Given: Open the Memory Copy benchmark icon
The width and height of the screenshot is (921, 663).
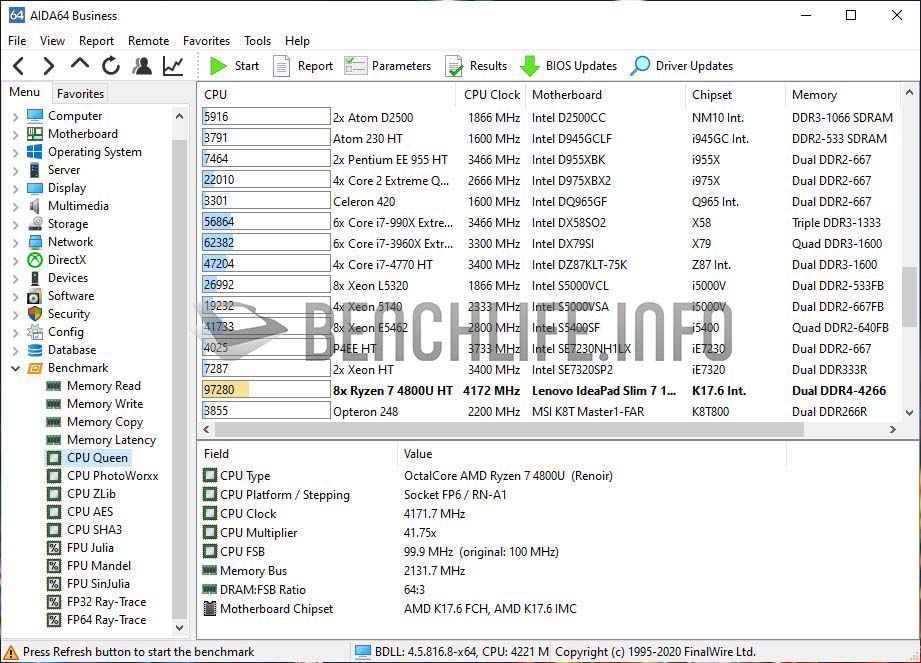Looking at the screenshot, I should tap(53, 422).
